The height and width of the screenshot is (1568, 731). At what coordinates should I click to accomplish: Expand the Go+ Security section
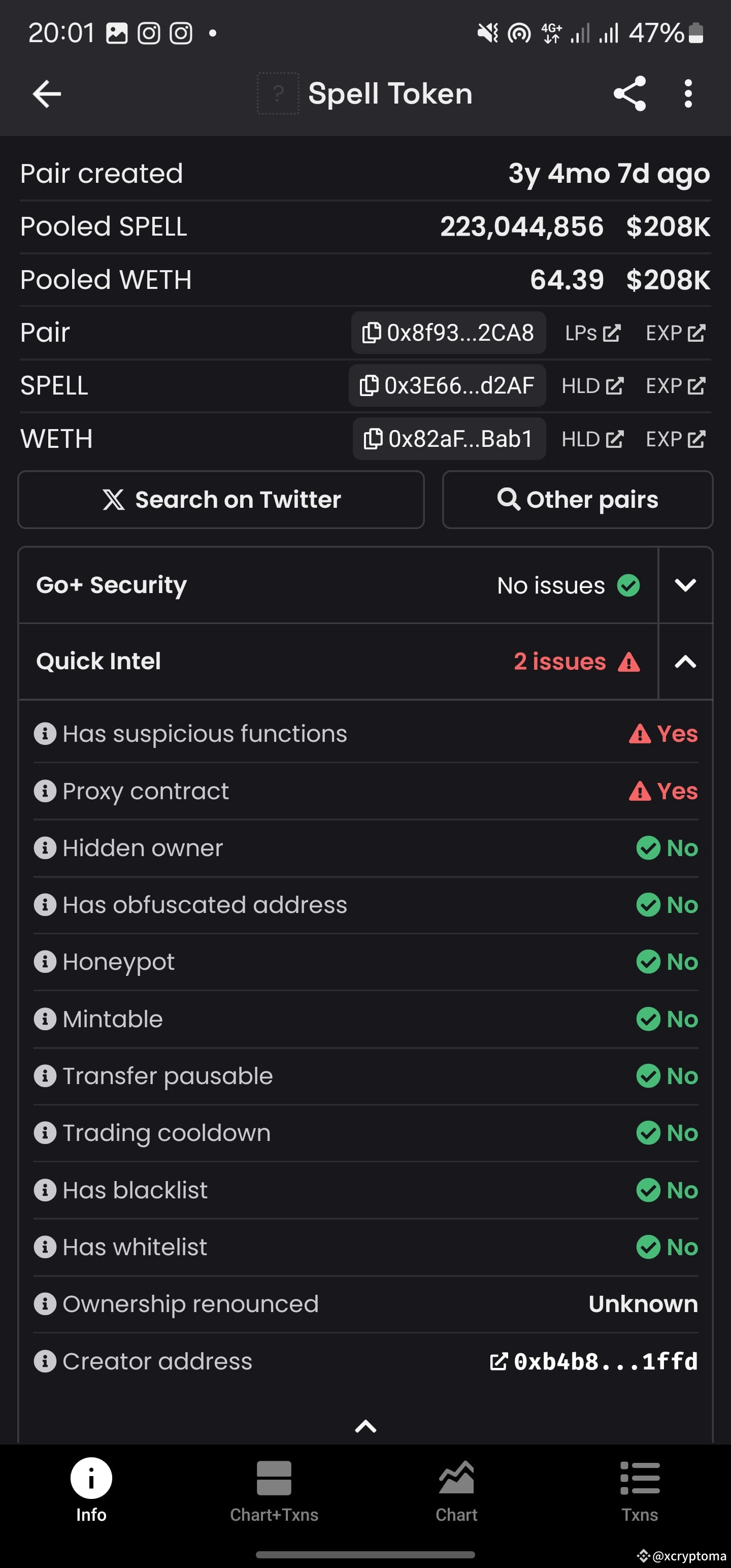(685, 585)
